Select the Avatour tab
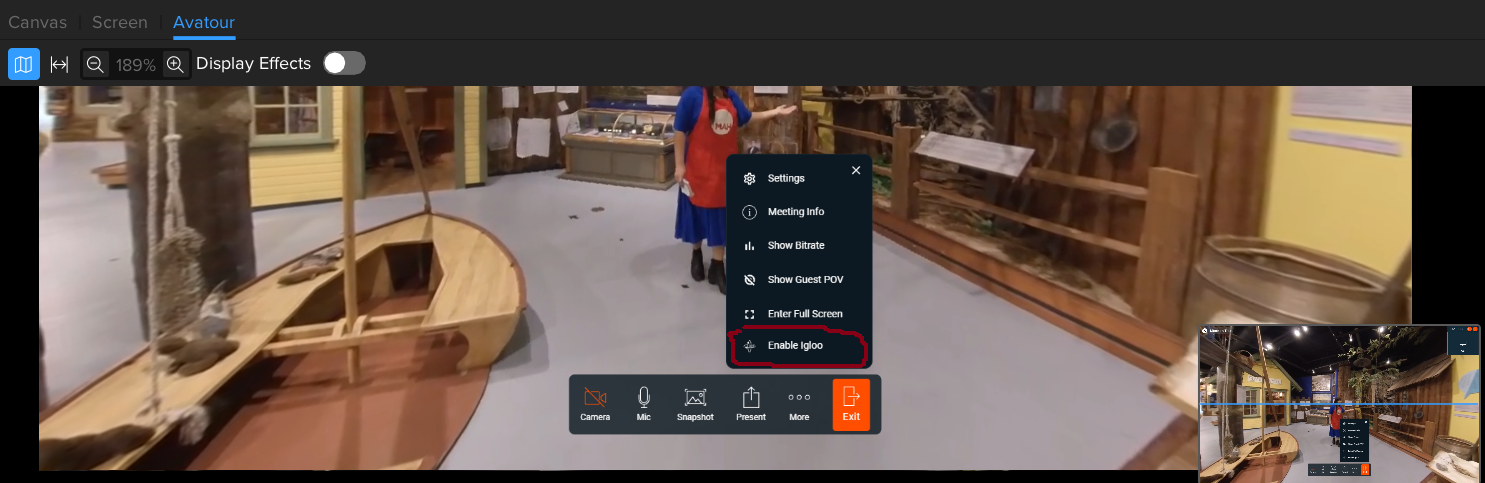Image resolution: width=1485 pixels, height=483 pixels. click(204, 22)
